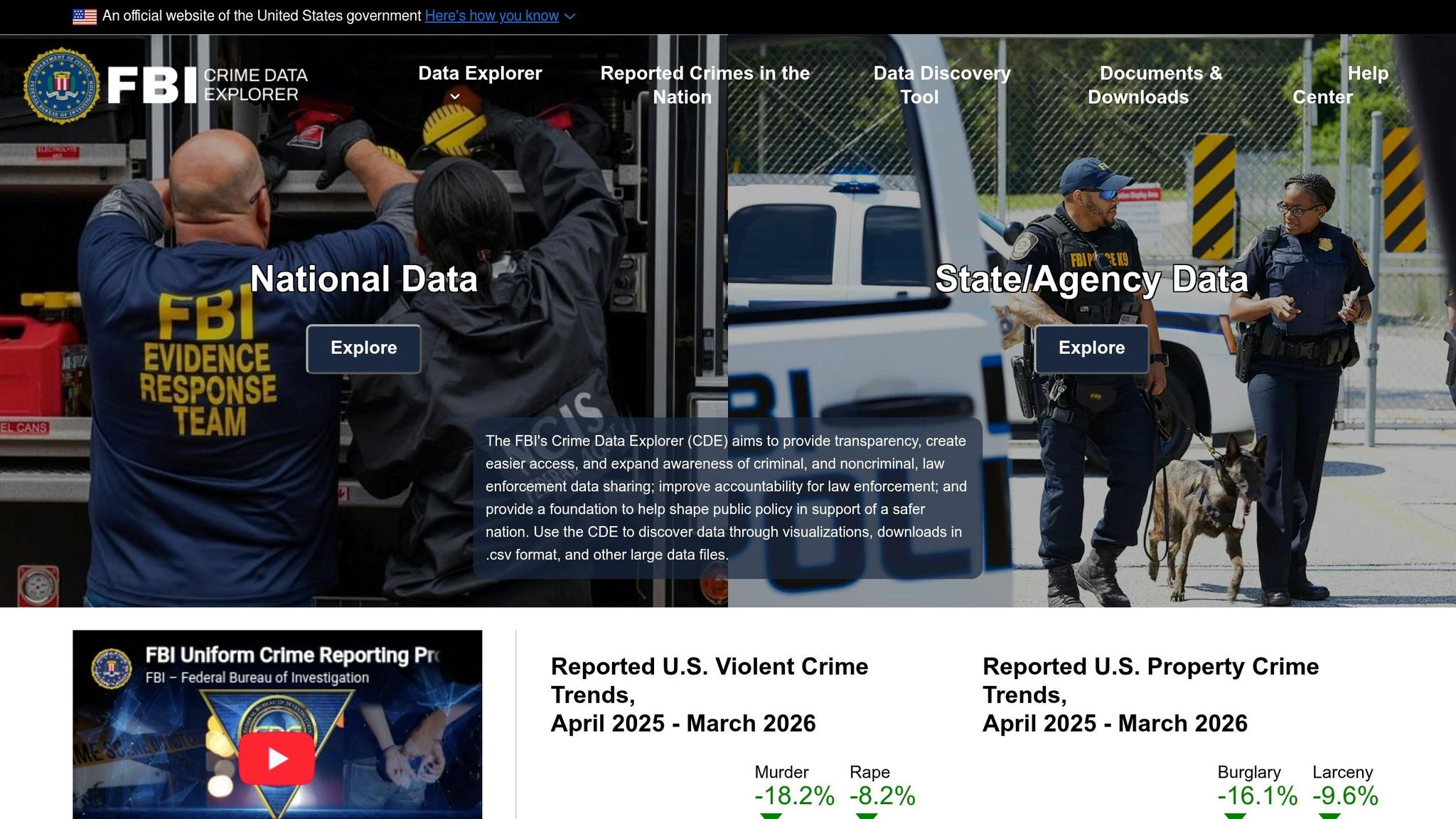Open the Help Center
1456x819 pixels.
1340,85
